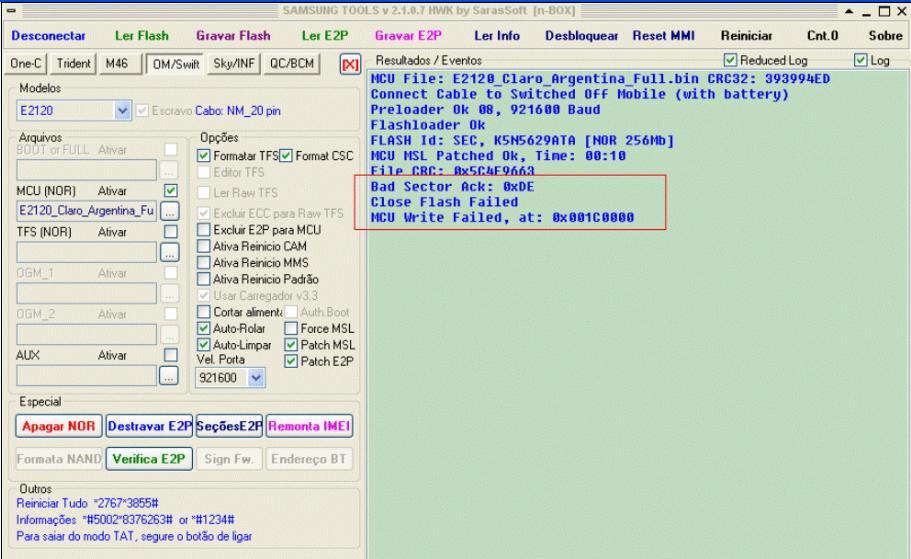911x559 pixels.
Task: Enable AUX Ativar checkbox
Action: tap(170, 355)
